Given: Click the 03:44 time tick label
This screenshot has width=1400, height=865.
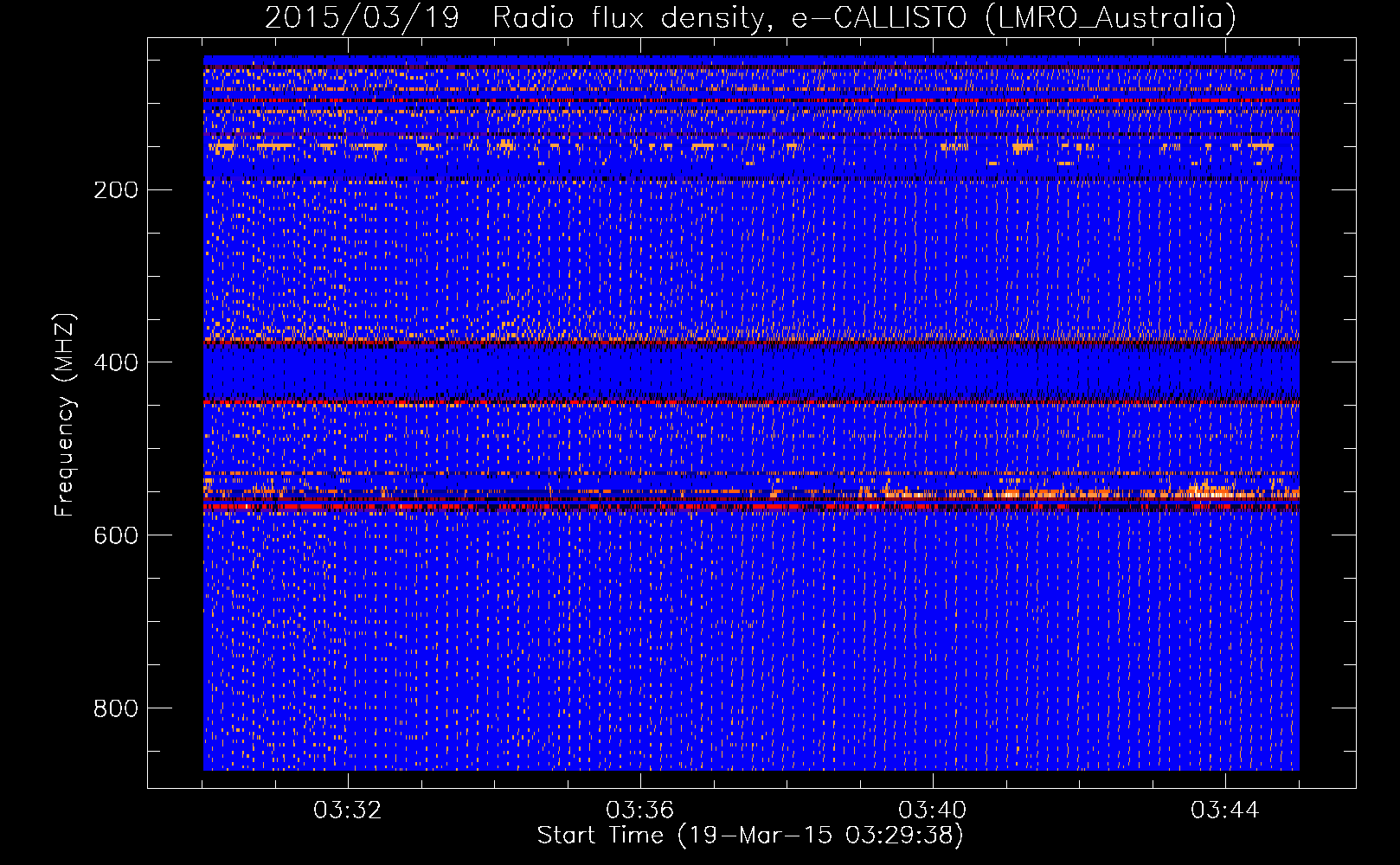Looking at the screenshot, I should click(x=1225, y=811).
